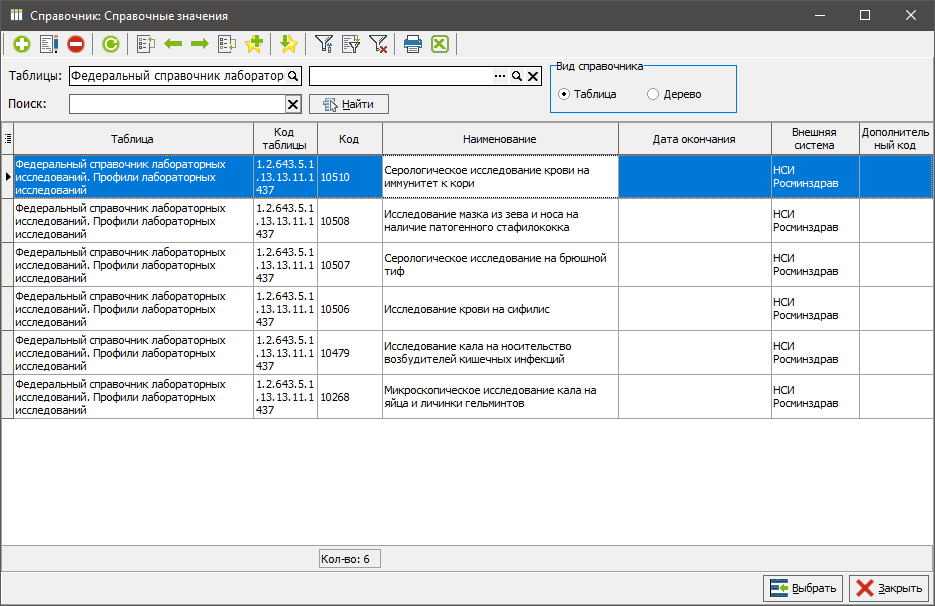The image size is (935, 606).
Task: Select the Таблица radio button
Action: tap(564, 94)
